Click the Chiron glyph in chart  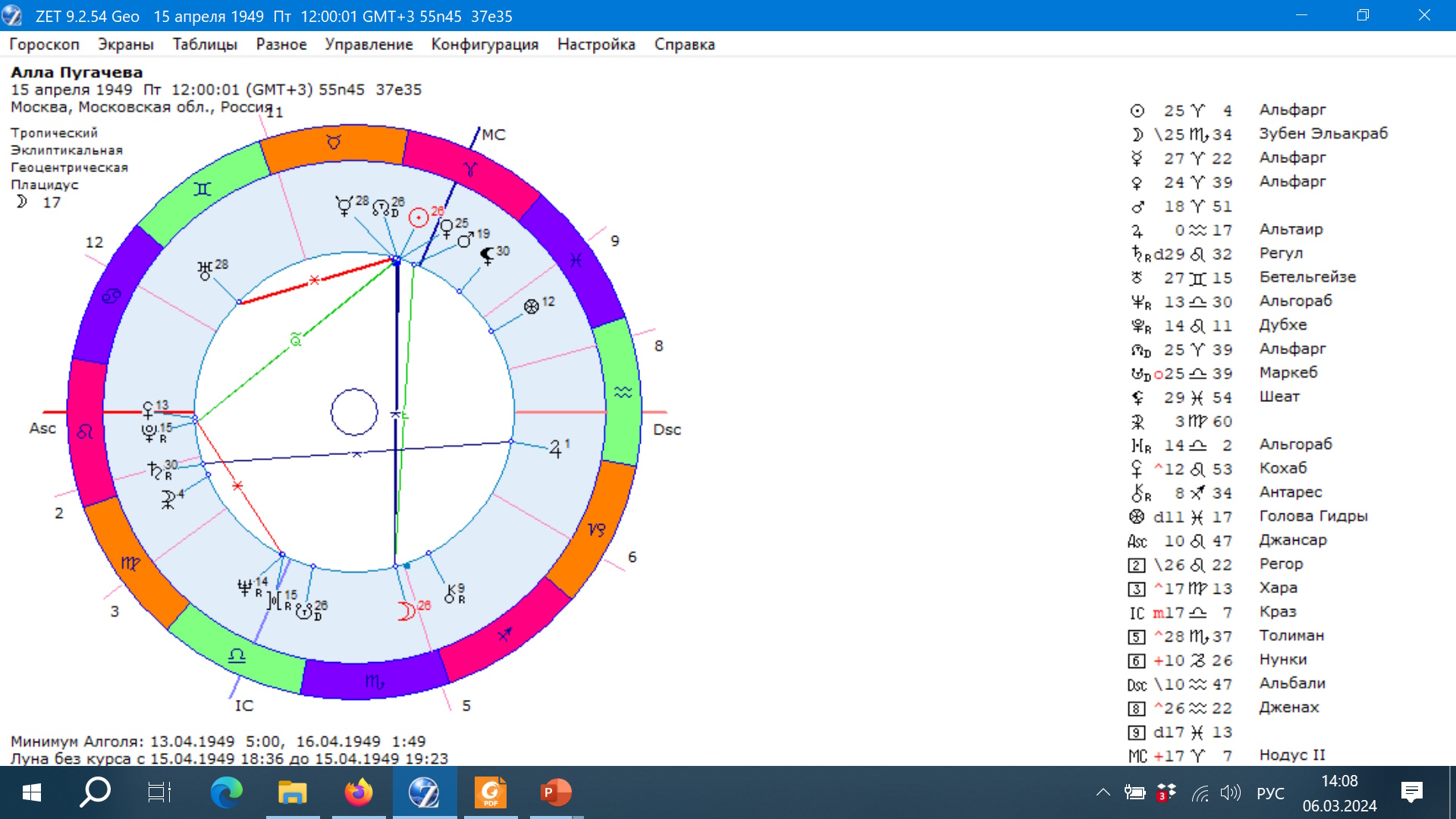coord(450,595)
